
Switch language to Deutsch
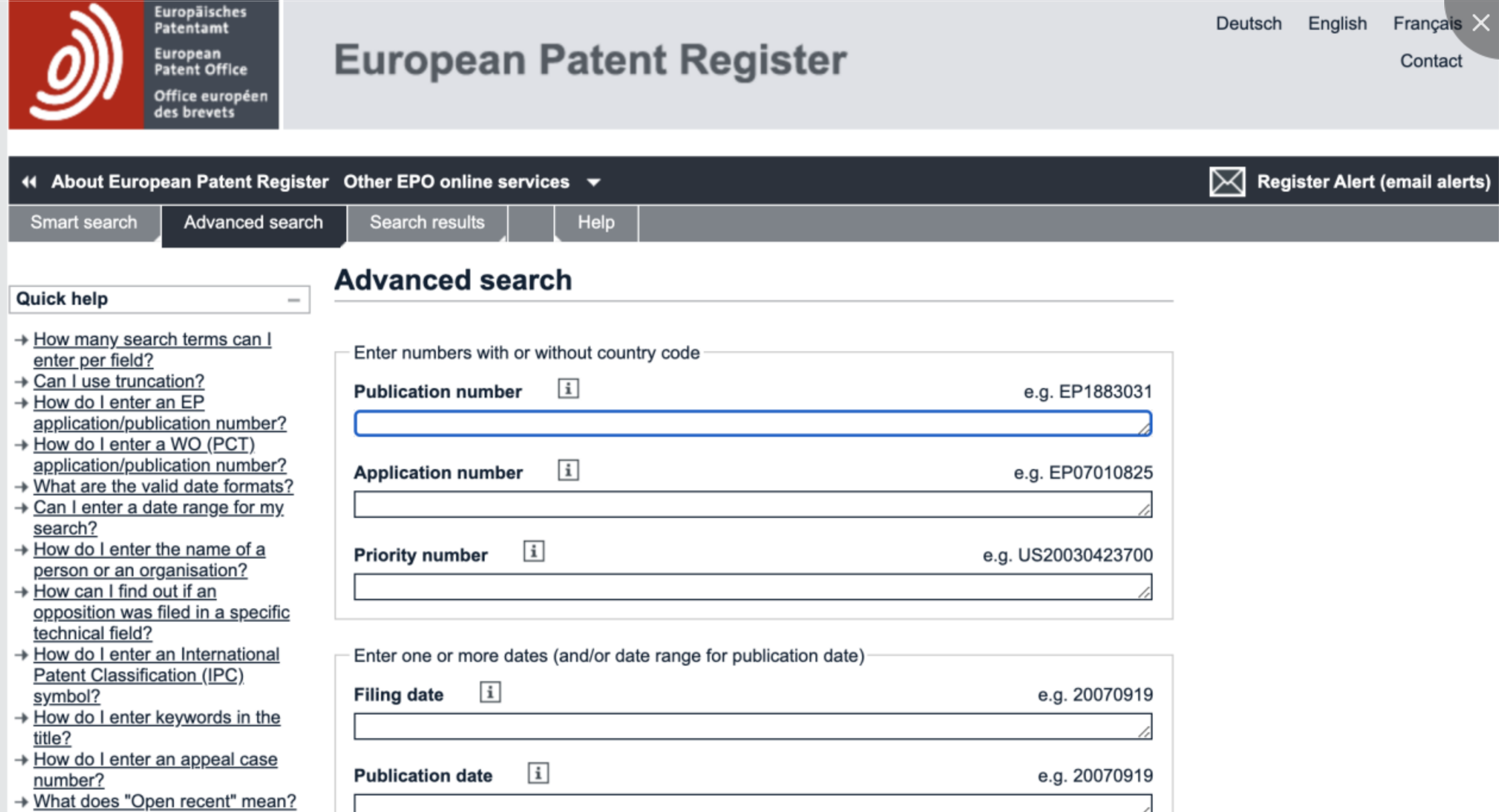[1248, 24]
